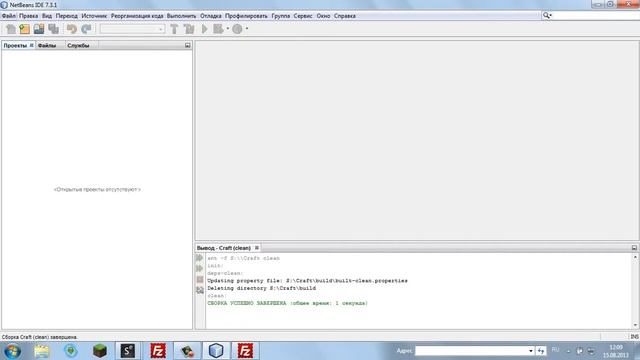
Task: Click the NetBeans cube taskbar icon
Action: point(216,351)
